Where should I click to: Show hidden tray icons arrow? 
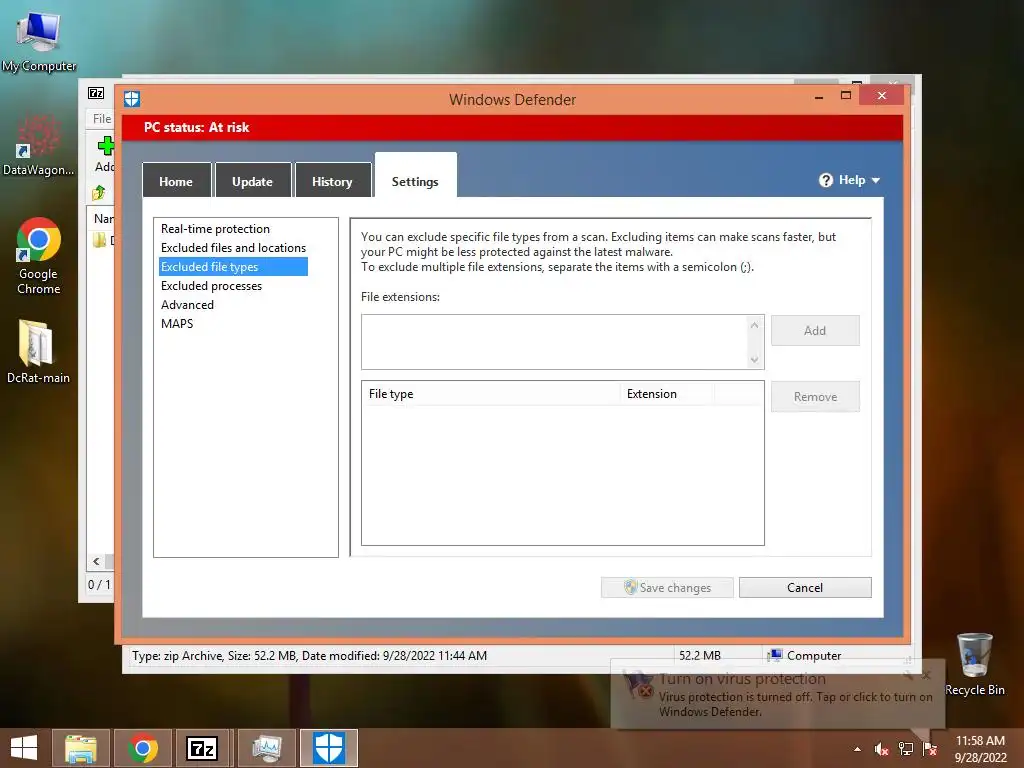(857, 750)
